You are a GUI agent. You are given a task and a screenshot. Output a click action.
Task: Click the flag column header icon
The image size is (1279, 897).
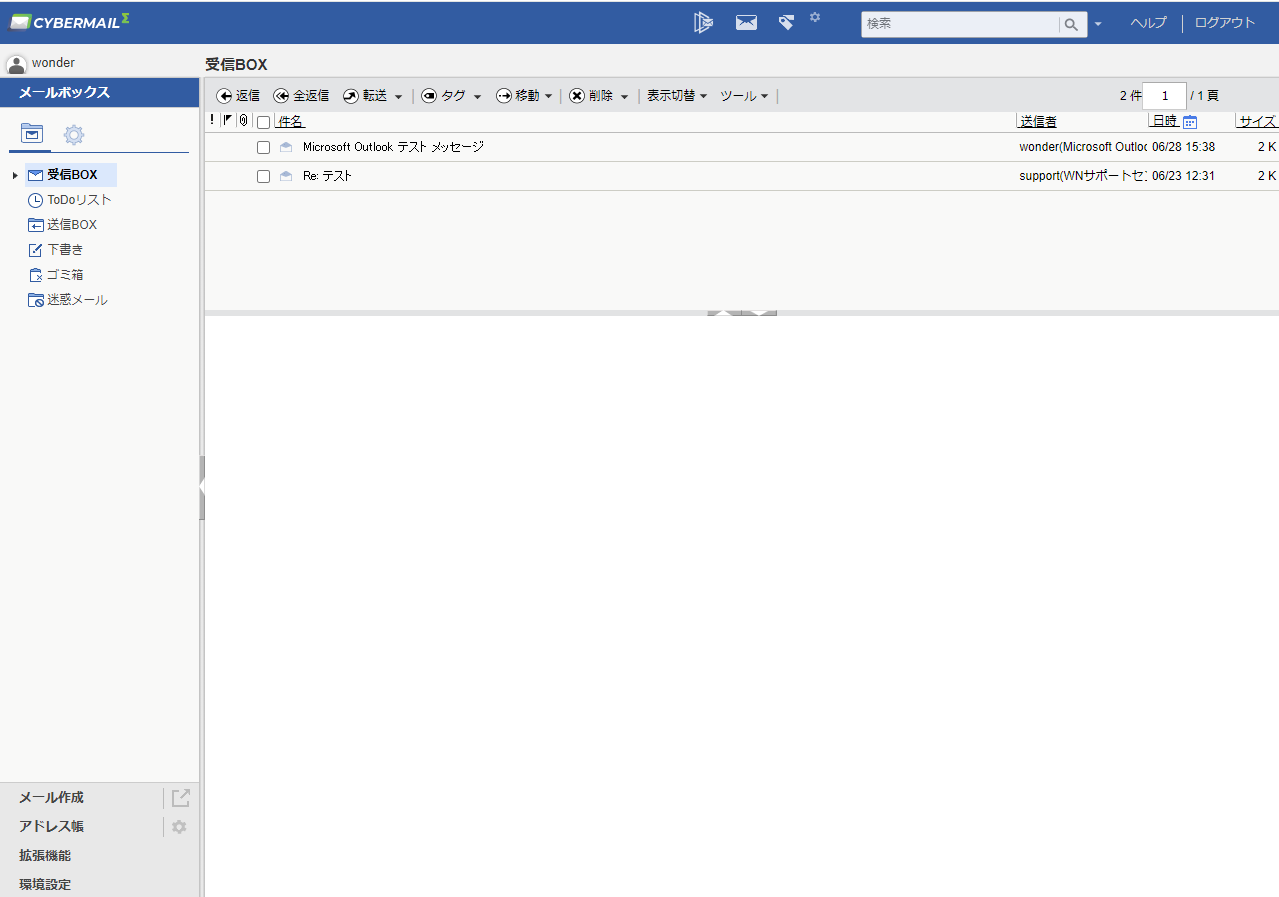pos(227,120)
